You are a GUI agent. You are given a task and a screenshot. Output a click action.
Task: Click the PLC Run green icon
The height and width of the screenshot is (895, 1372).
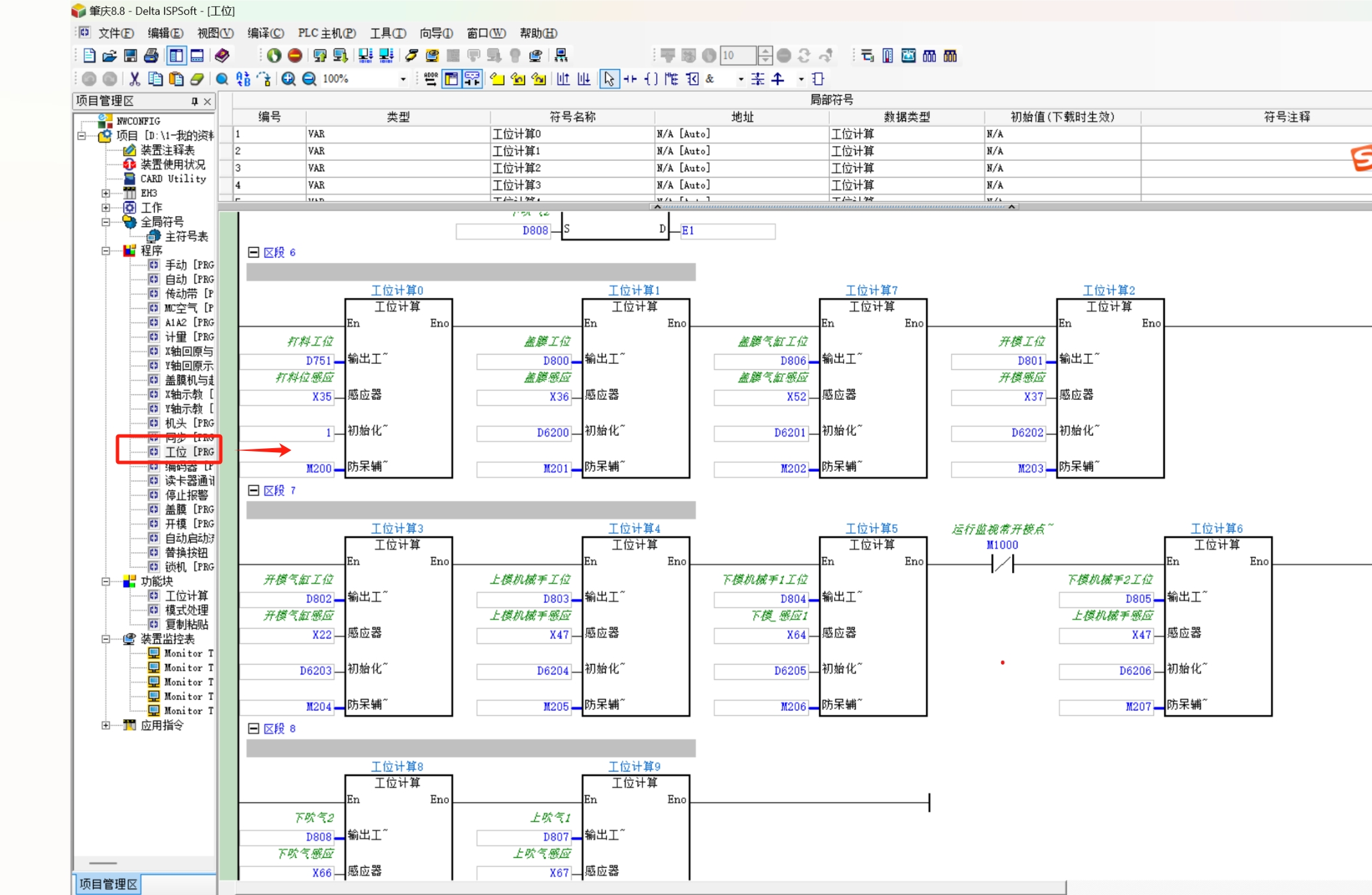pyautogui.click(x=274, y=56)
